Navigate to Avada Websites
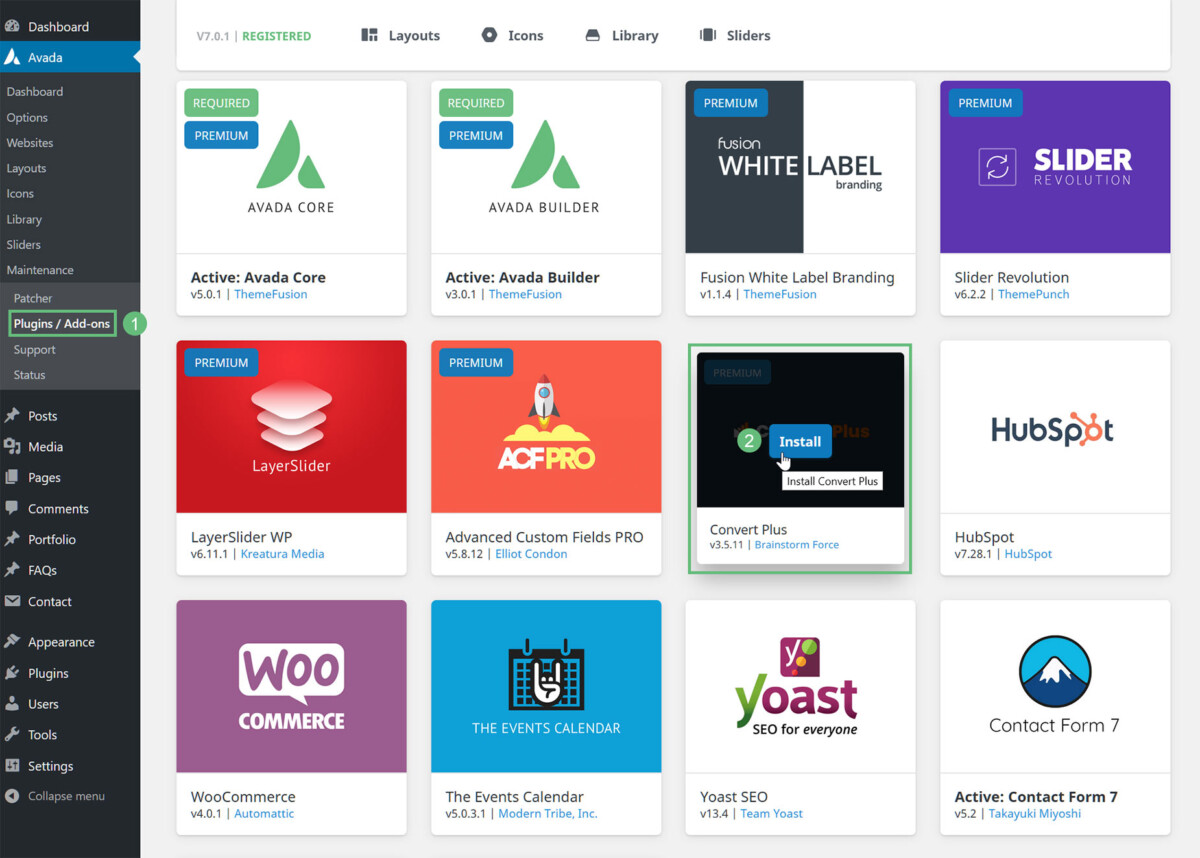1200x858 pixels. (40, 142)
